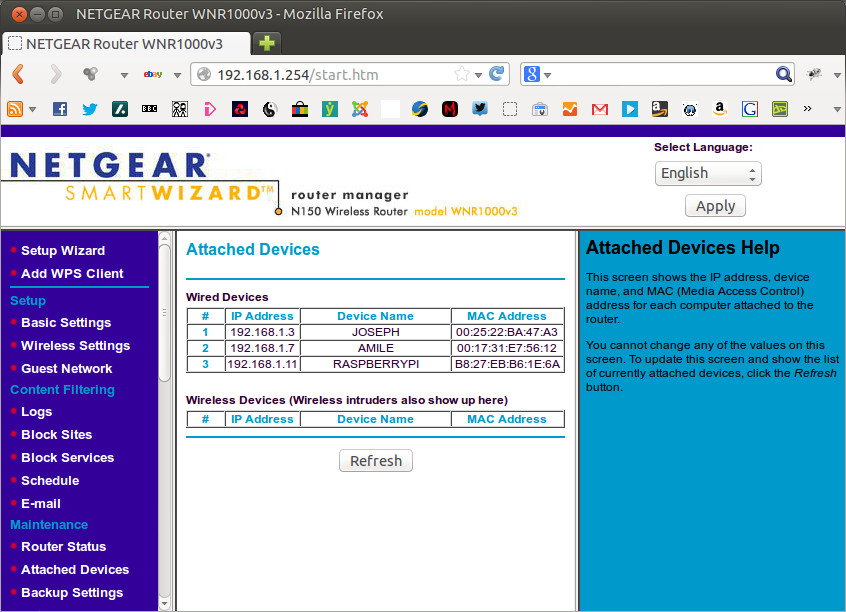Open the blue play-arrow bookmark icon
The width and height of the screenshot is (846, 612).
pos(630,109)
